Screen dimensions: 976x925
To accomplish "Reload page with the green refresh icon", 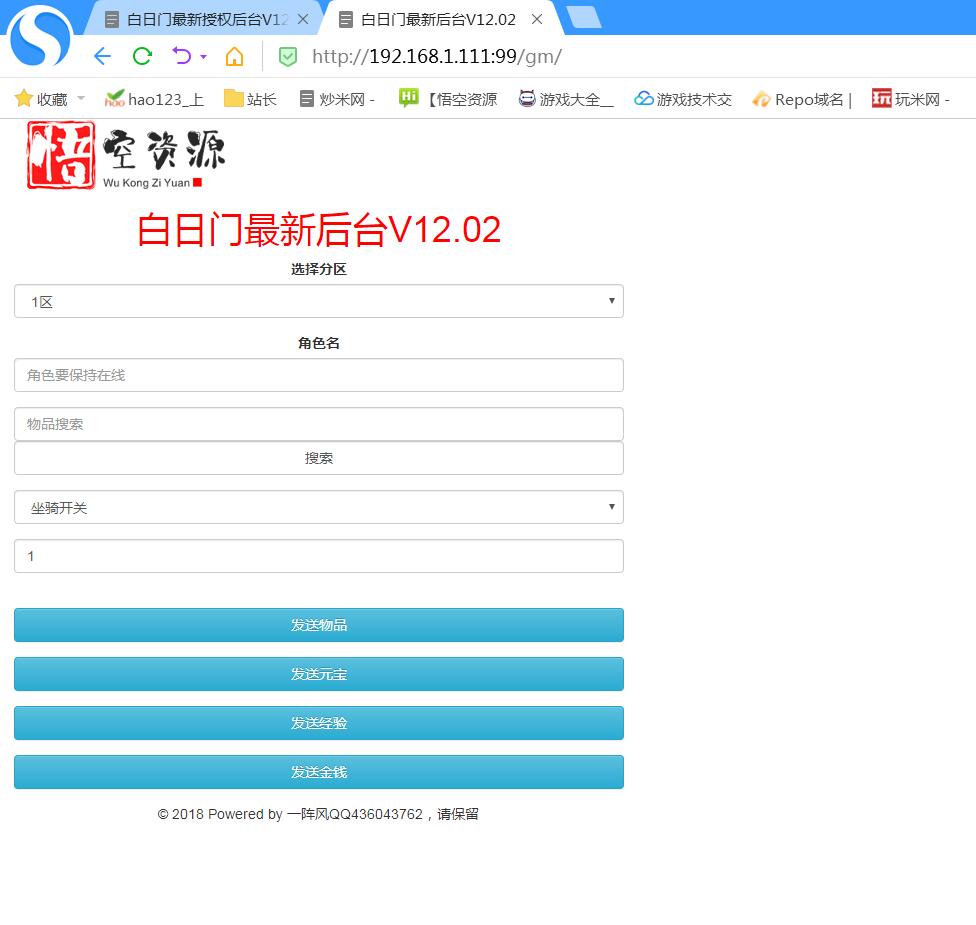I will [142, 56].
